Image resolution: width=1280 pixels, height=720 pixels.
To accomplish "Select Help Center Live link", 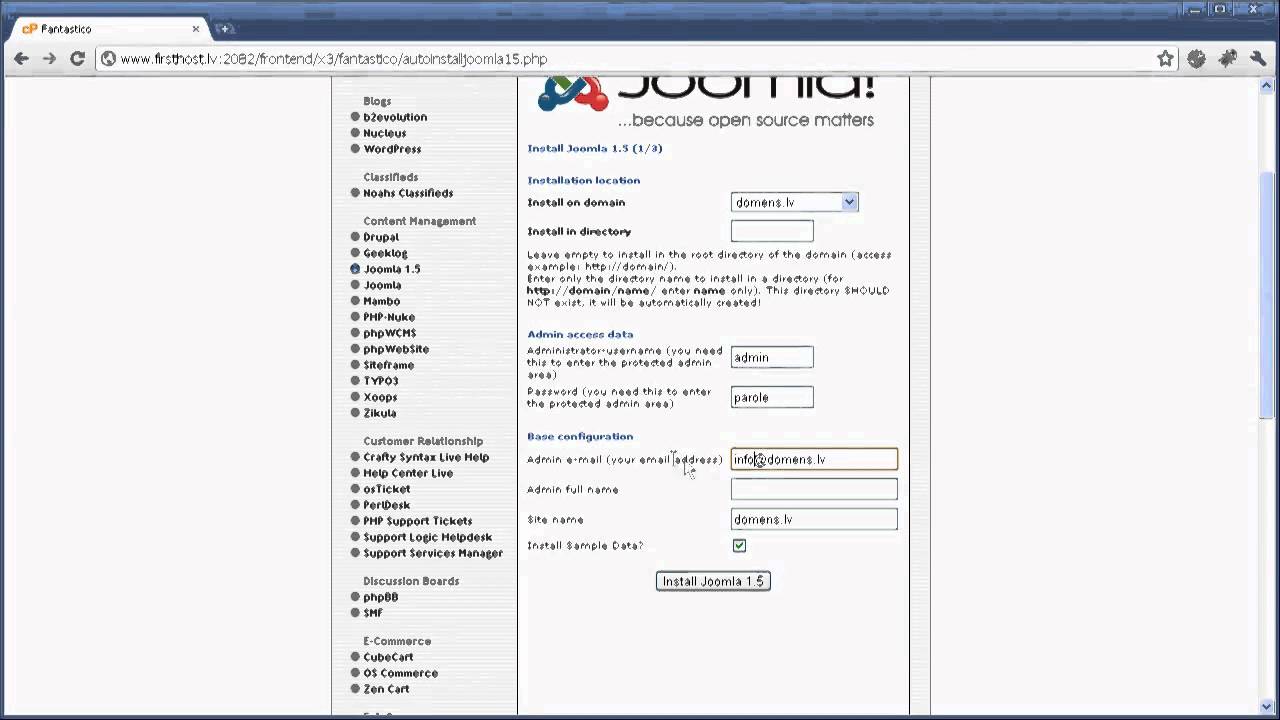I will [408, 473].
